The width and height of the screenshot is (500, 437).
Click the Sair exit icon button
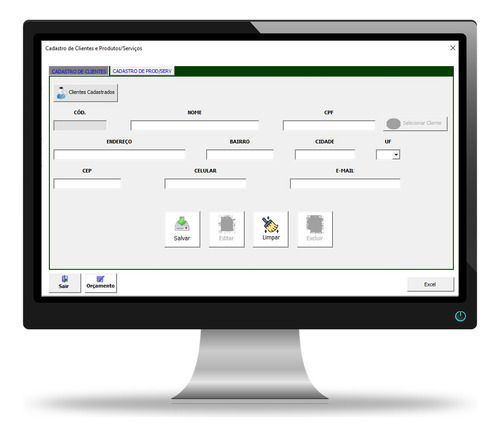[65, 283]
